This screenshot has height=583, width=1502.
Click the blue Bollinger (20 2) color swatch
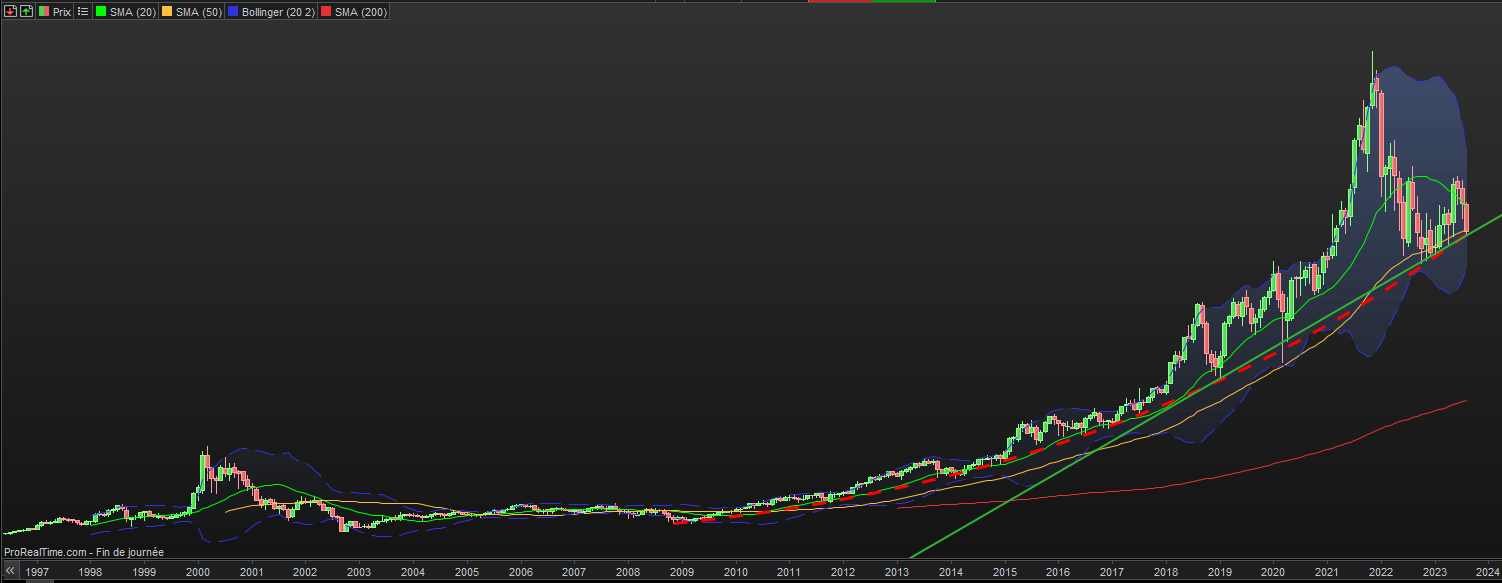(x=234, y=12)
